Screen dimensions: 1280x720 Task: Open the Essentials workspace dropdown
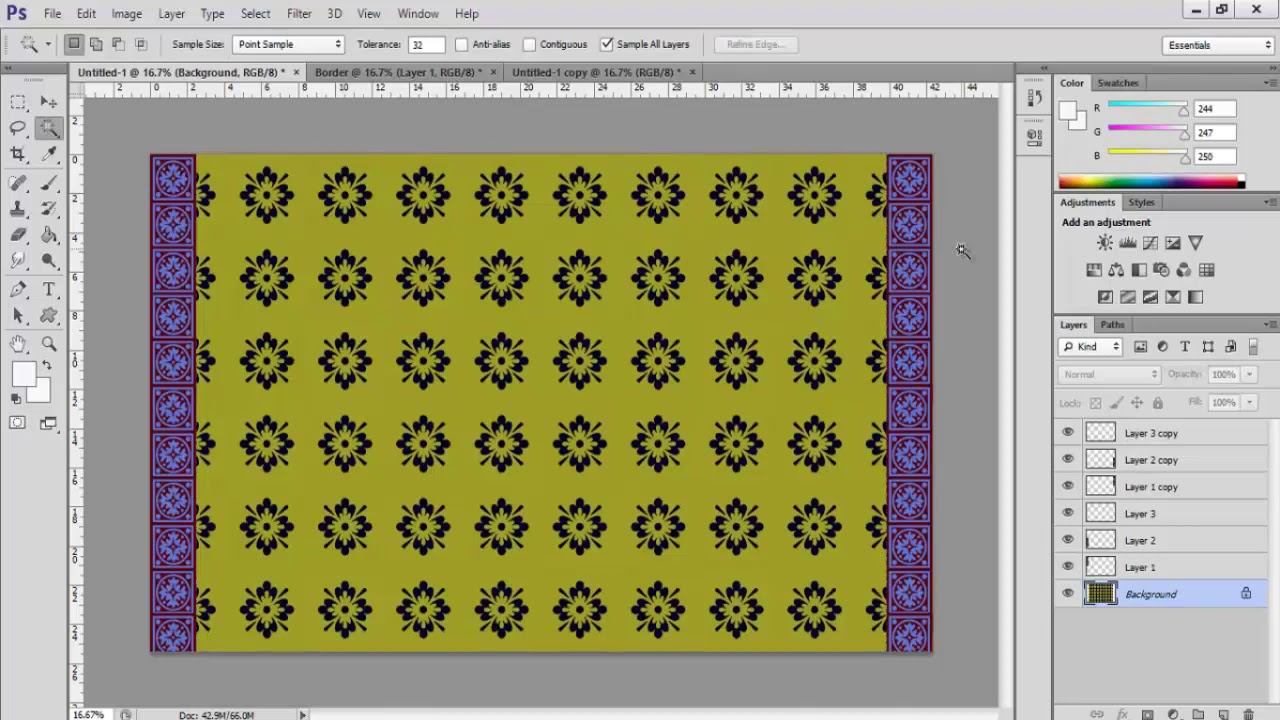(1218, 45)
